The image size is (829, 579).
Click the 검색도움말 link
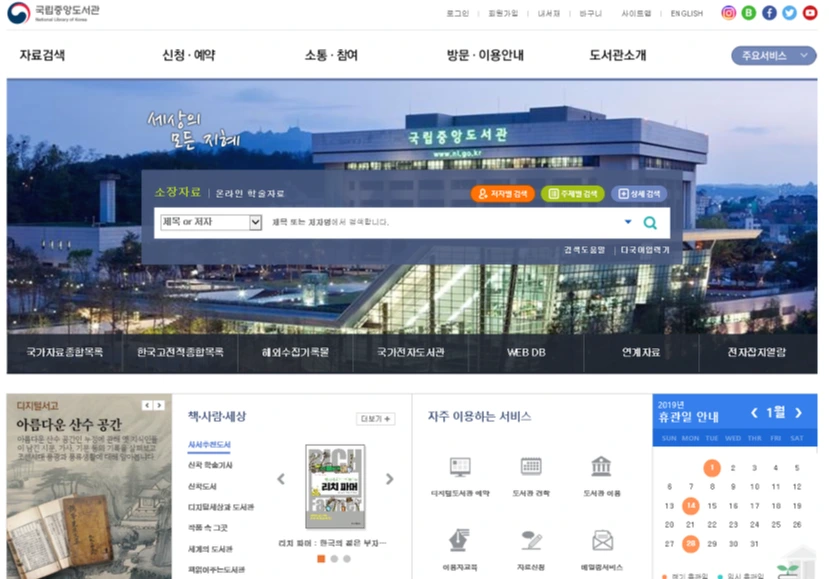pyautogui.click(x=584, y=250)
